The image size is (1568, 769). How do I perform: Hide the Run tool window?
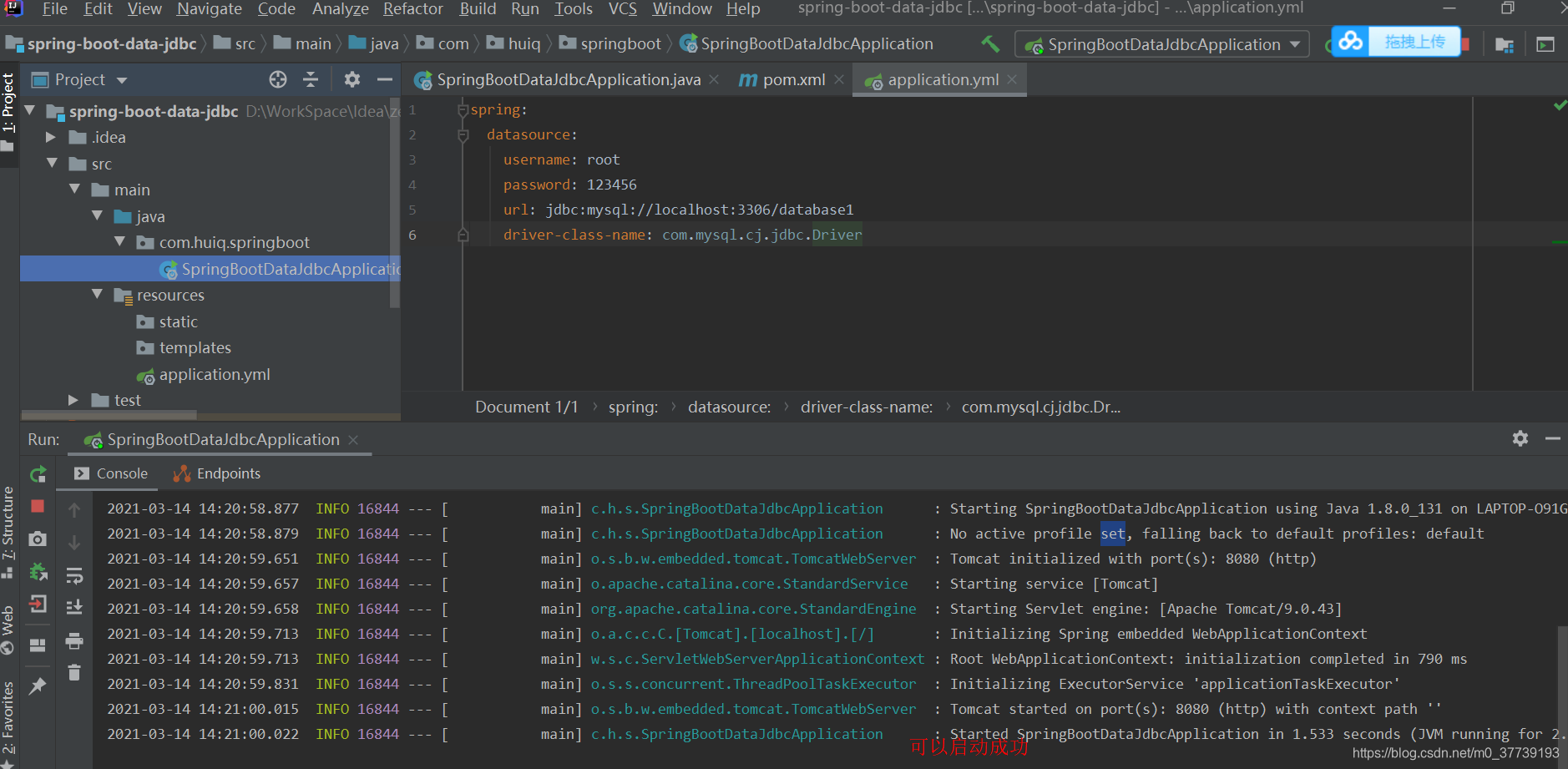coord(1553,438)
